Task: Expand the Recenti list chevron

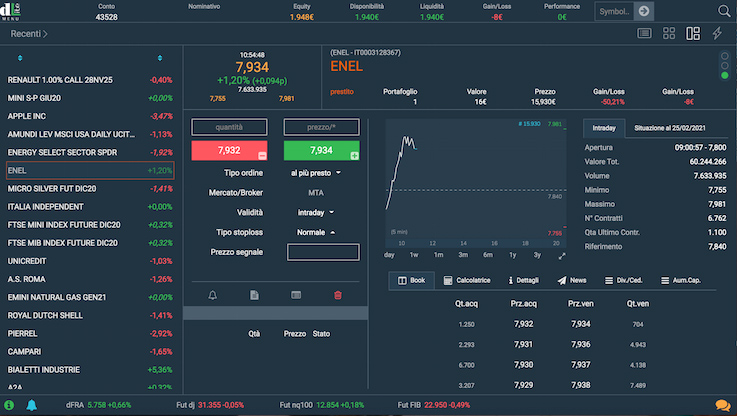Action: (45, 34)
